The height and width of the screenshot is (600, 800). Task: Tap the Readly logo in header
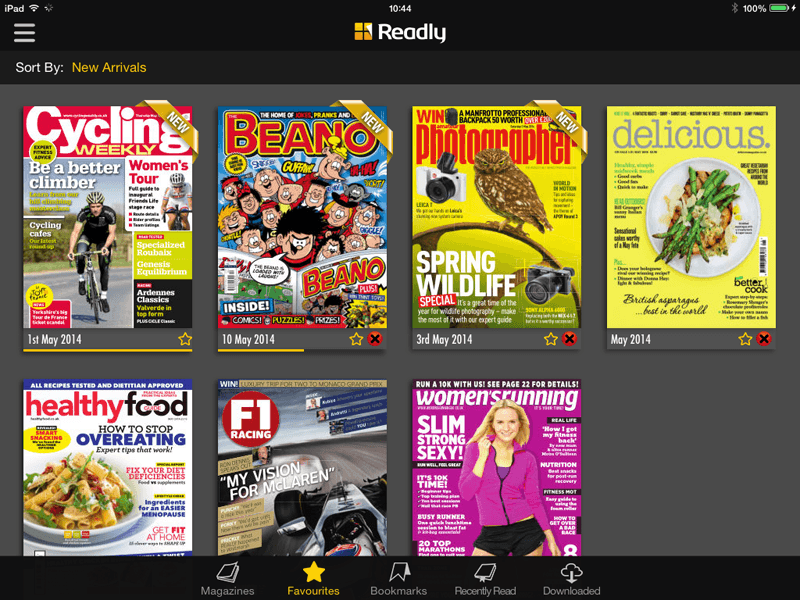(400, 32)
